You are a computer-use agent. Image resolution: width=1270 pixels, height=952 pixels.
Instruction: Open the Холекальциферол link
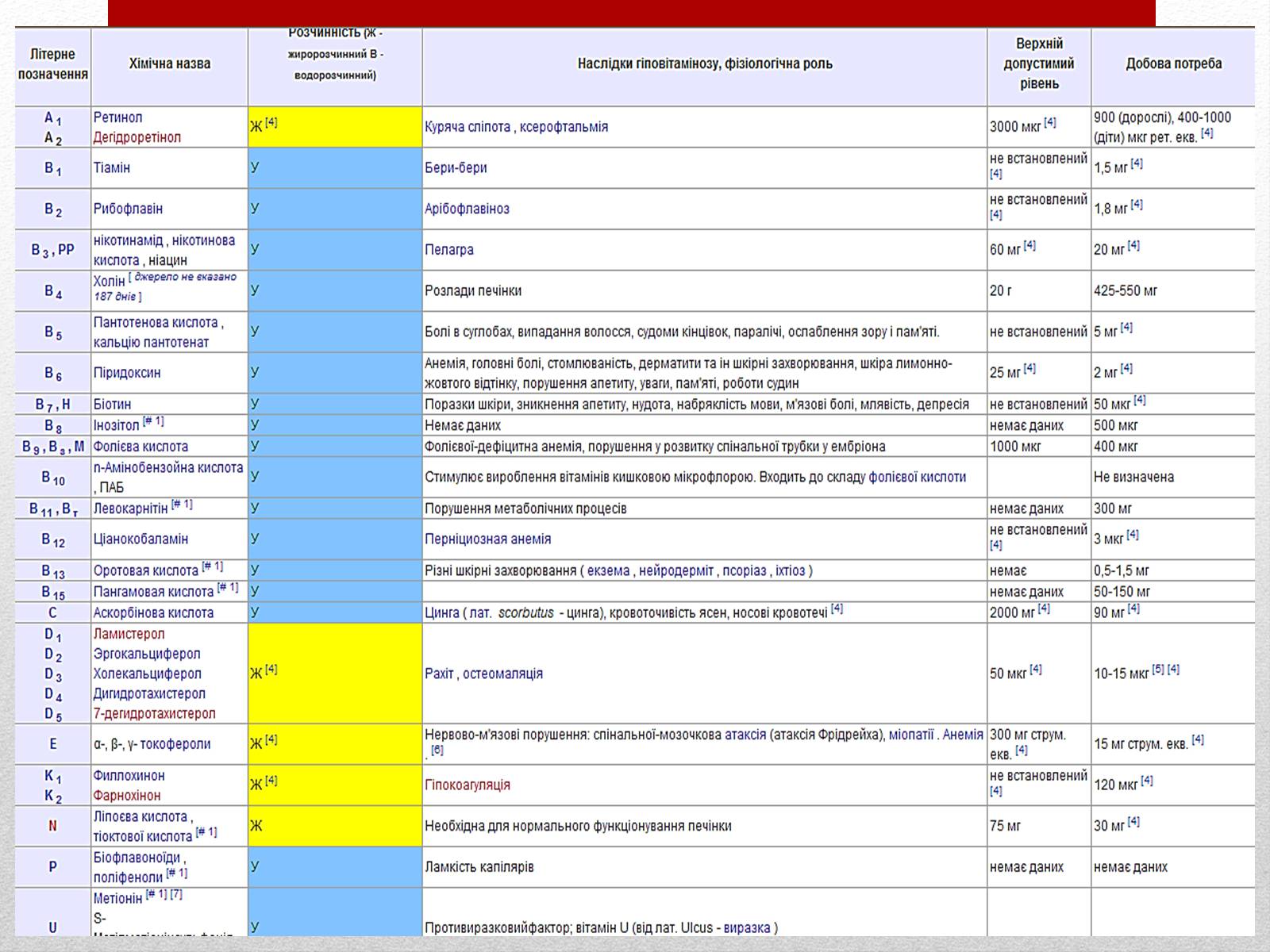147,674
